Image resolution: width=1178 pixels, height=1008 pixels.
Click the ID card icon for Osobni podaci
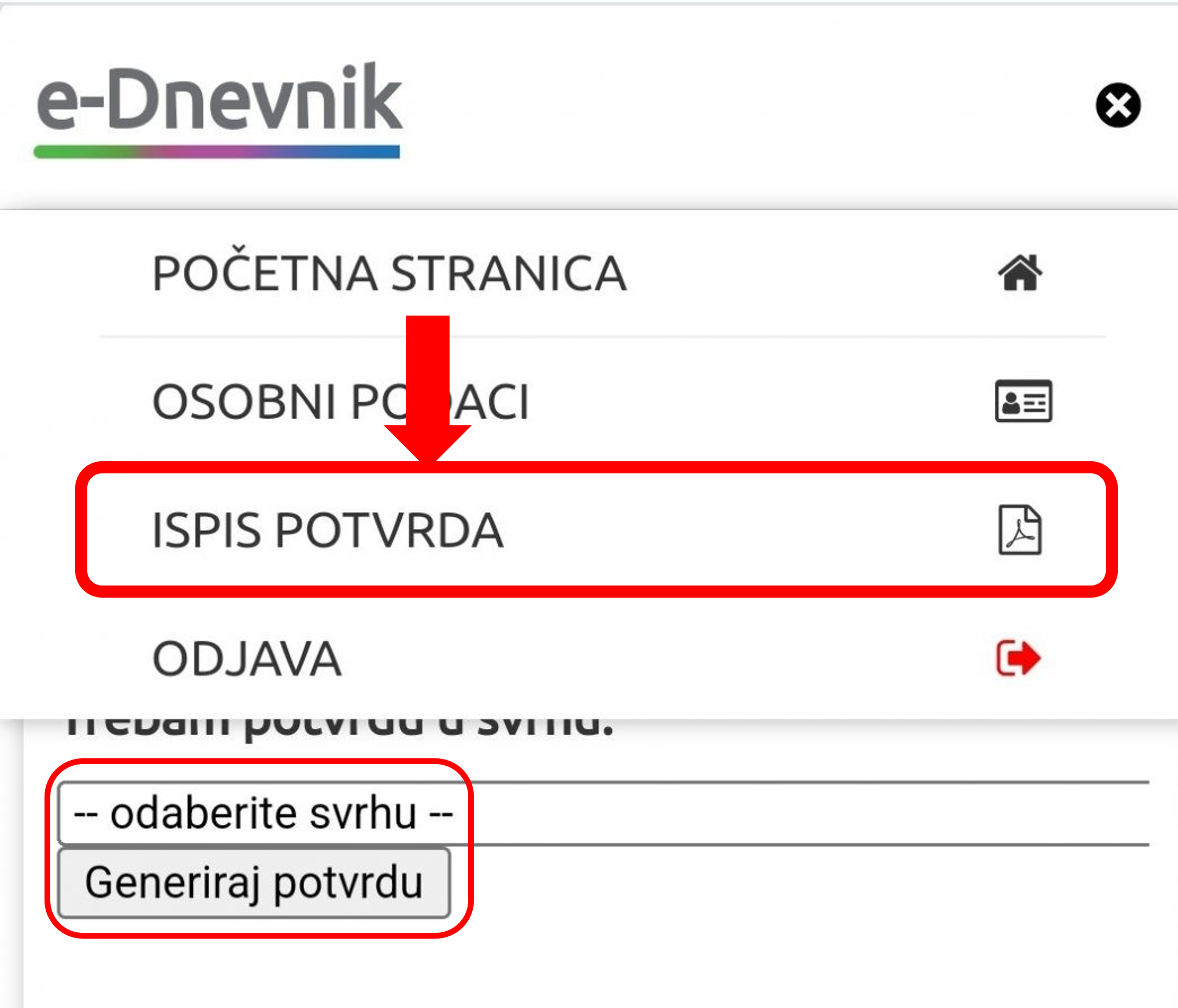[x=1023, y=401]
